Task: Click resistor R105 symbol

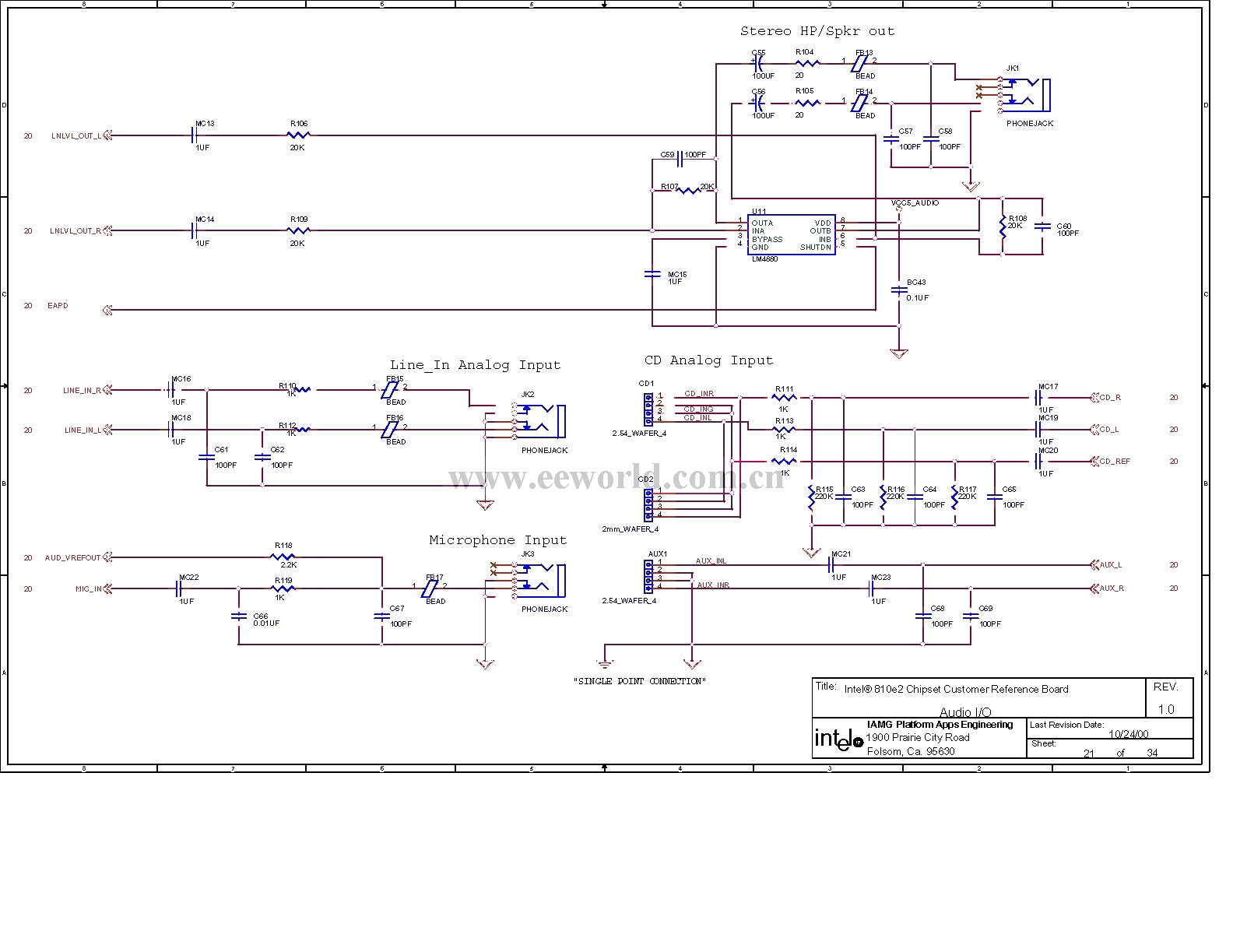Action: pos(807,102)
